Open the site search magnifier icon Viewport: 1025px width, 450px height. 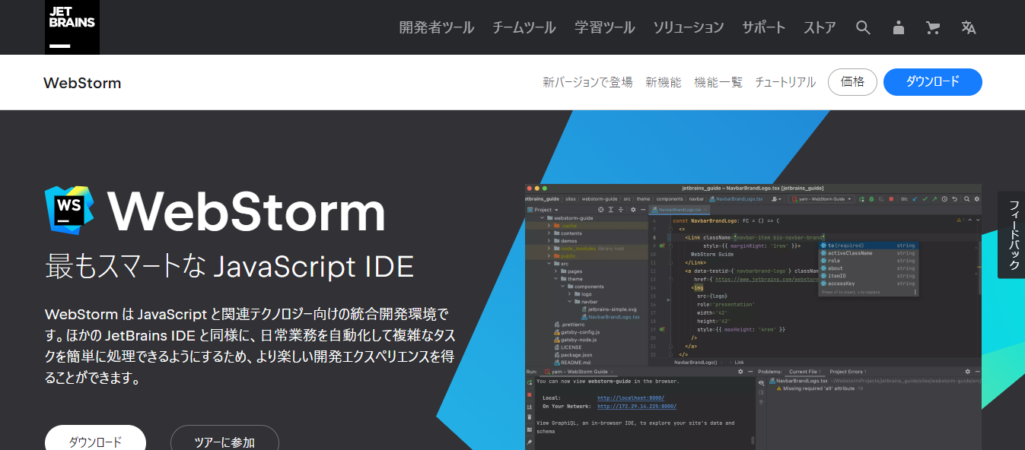click(863, 27)
